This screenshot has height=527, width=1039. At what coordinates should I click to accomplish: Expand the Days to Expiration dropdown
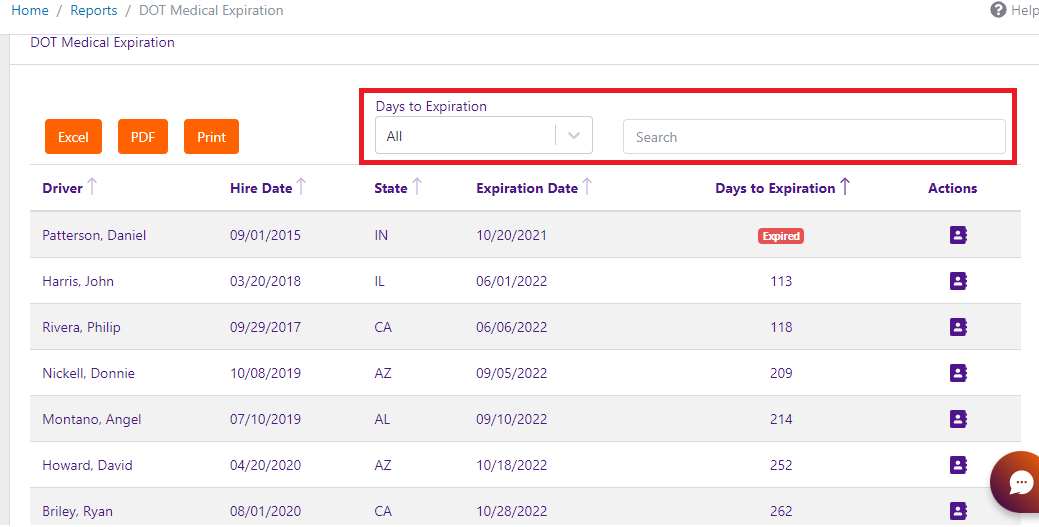coord(574,136)
